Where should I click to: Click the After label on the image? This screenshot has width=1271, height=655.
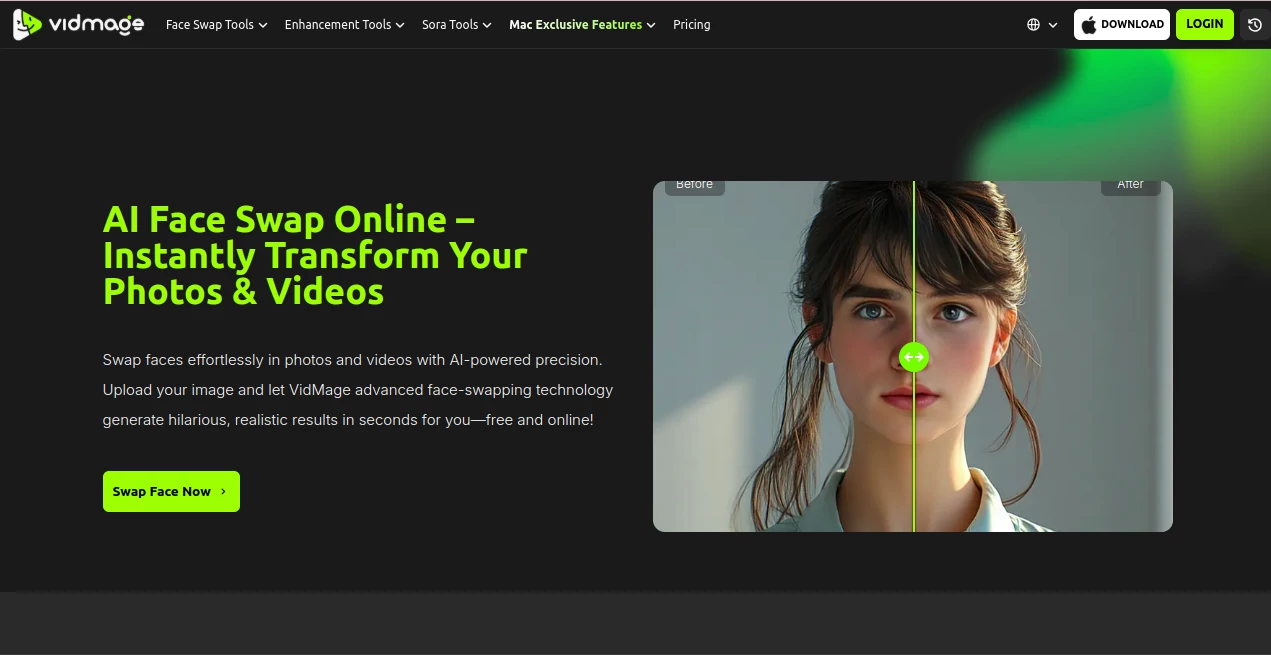[1130, 184]
